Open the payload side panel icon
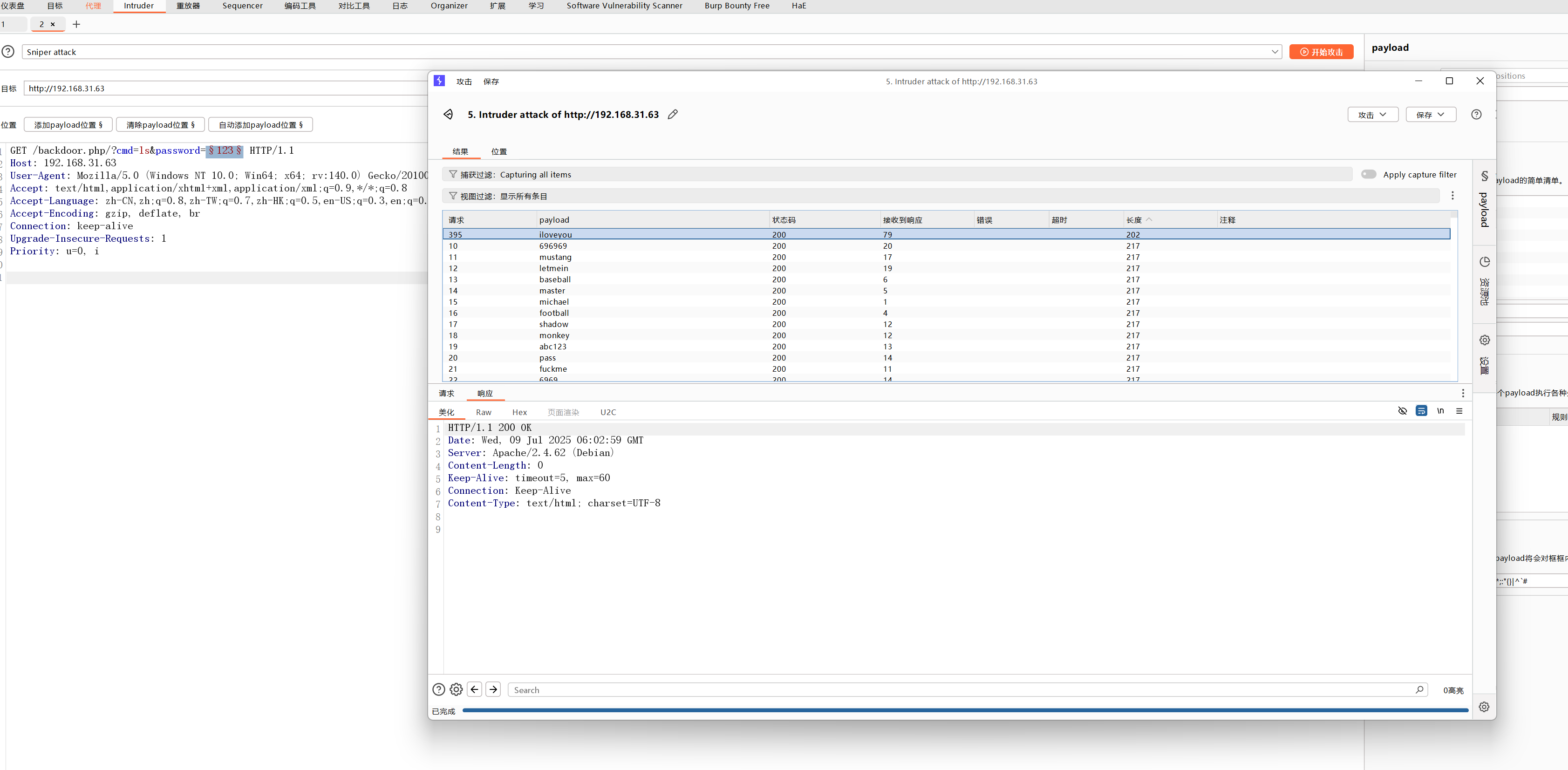The height and width of the screenshot is (770, 1568). coord(1484,176)
